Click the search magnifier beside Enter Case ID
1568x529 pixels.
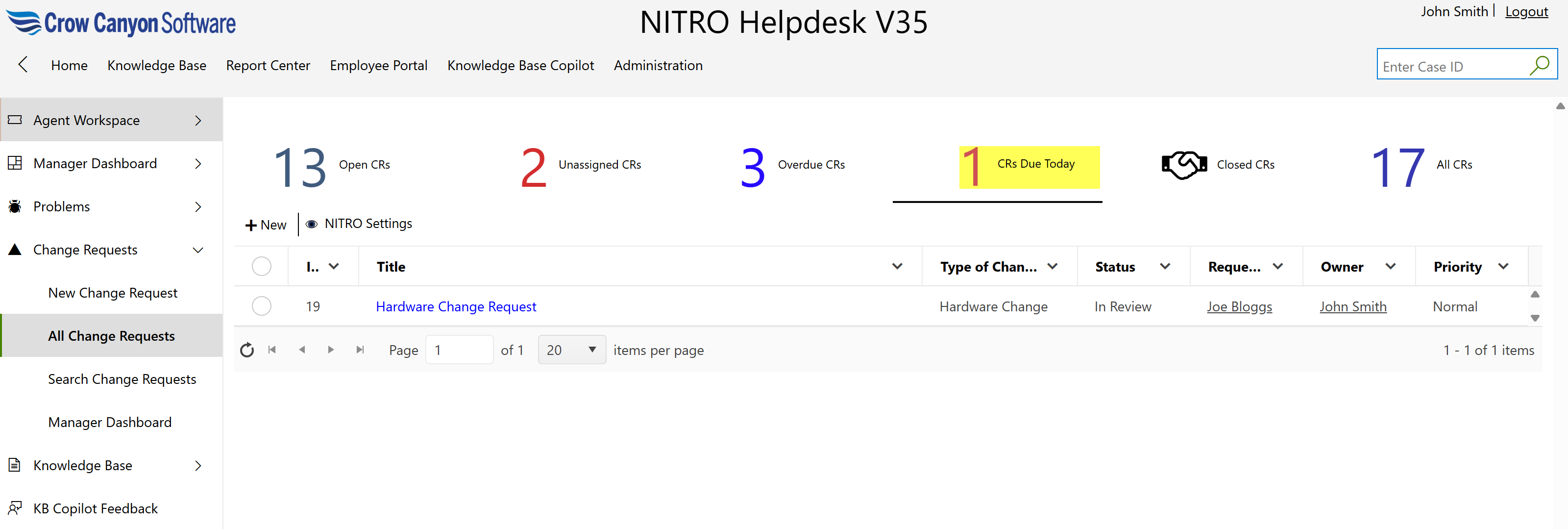[x=1540, y=65]
